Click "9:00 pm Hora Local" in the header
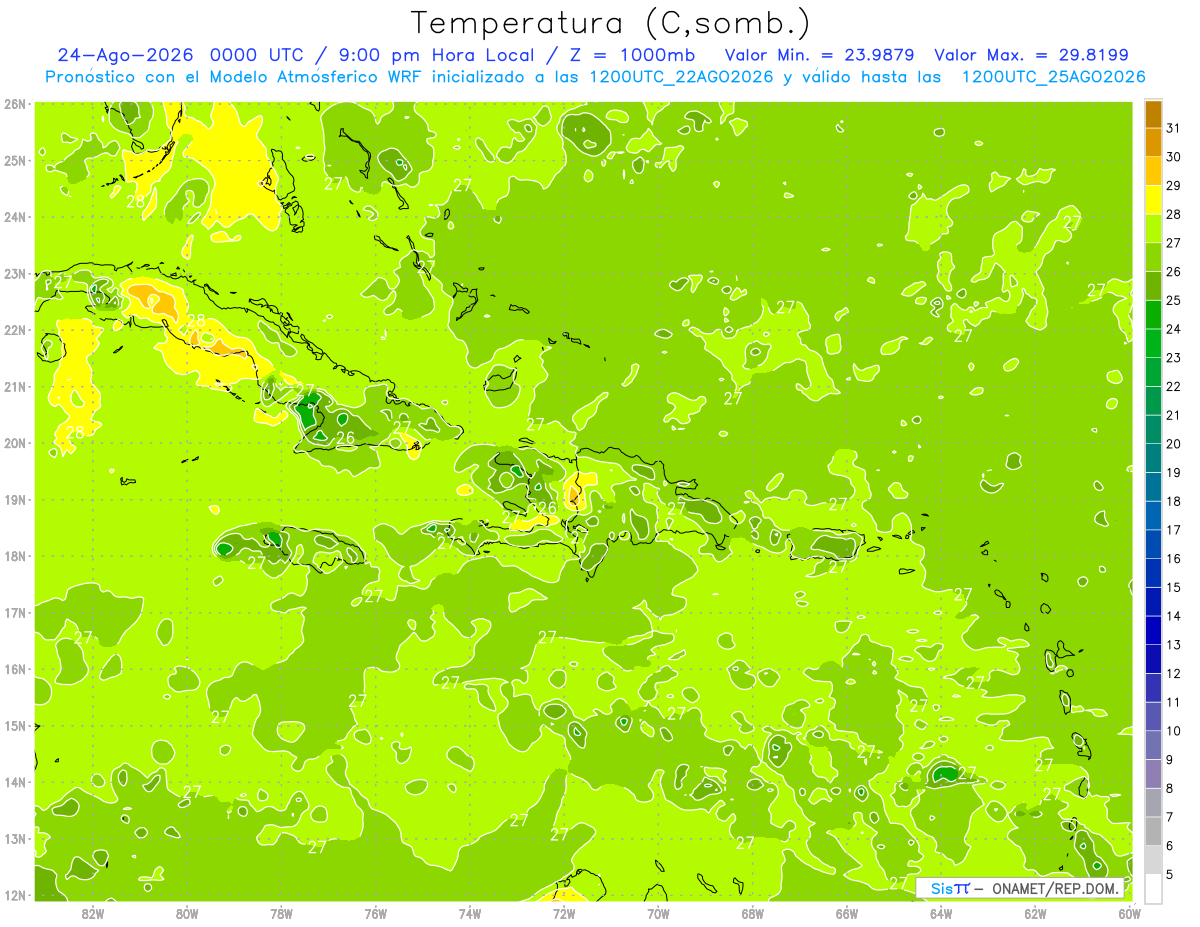Image resolution: width=1200 pixels, height=927 pixels. pyautogui.click(x=438, y=55)
